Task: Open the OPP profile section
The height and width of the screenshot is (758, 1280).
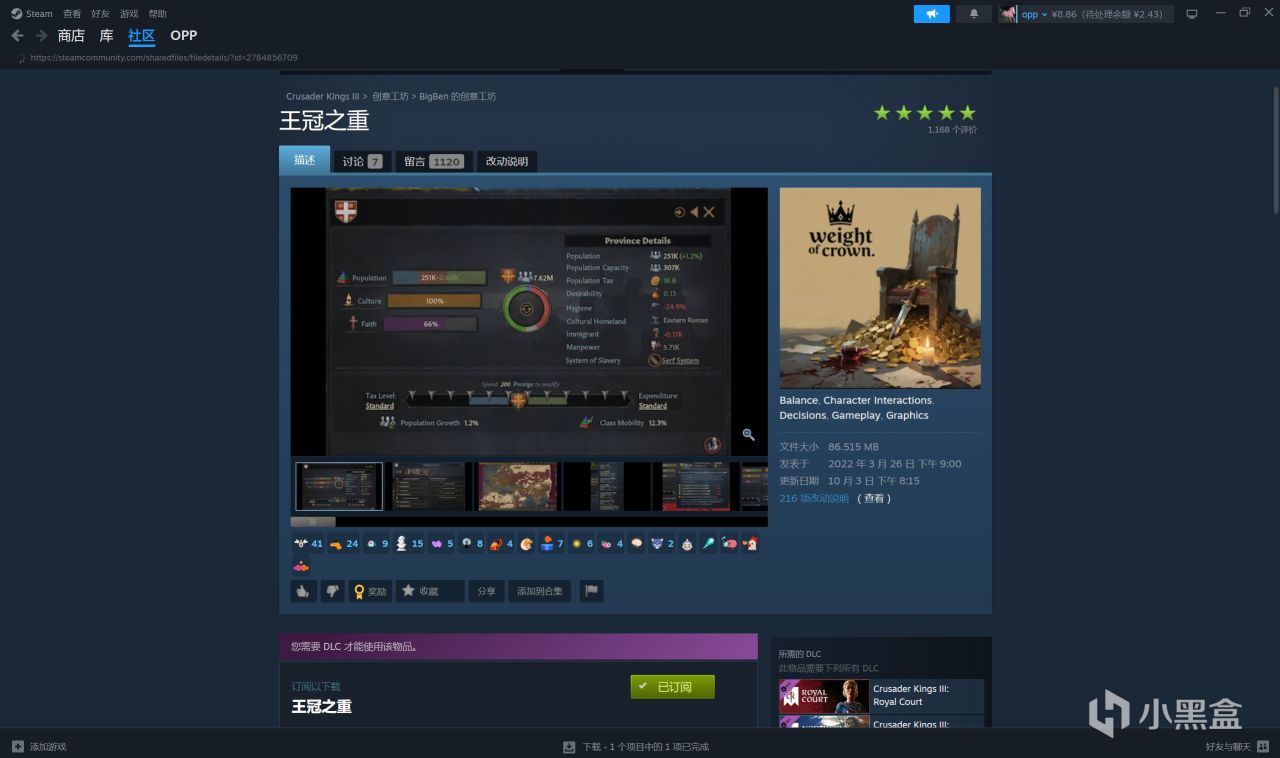Action: (x=184, y=35)
